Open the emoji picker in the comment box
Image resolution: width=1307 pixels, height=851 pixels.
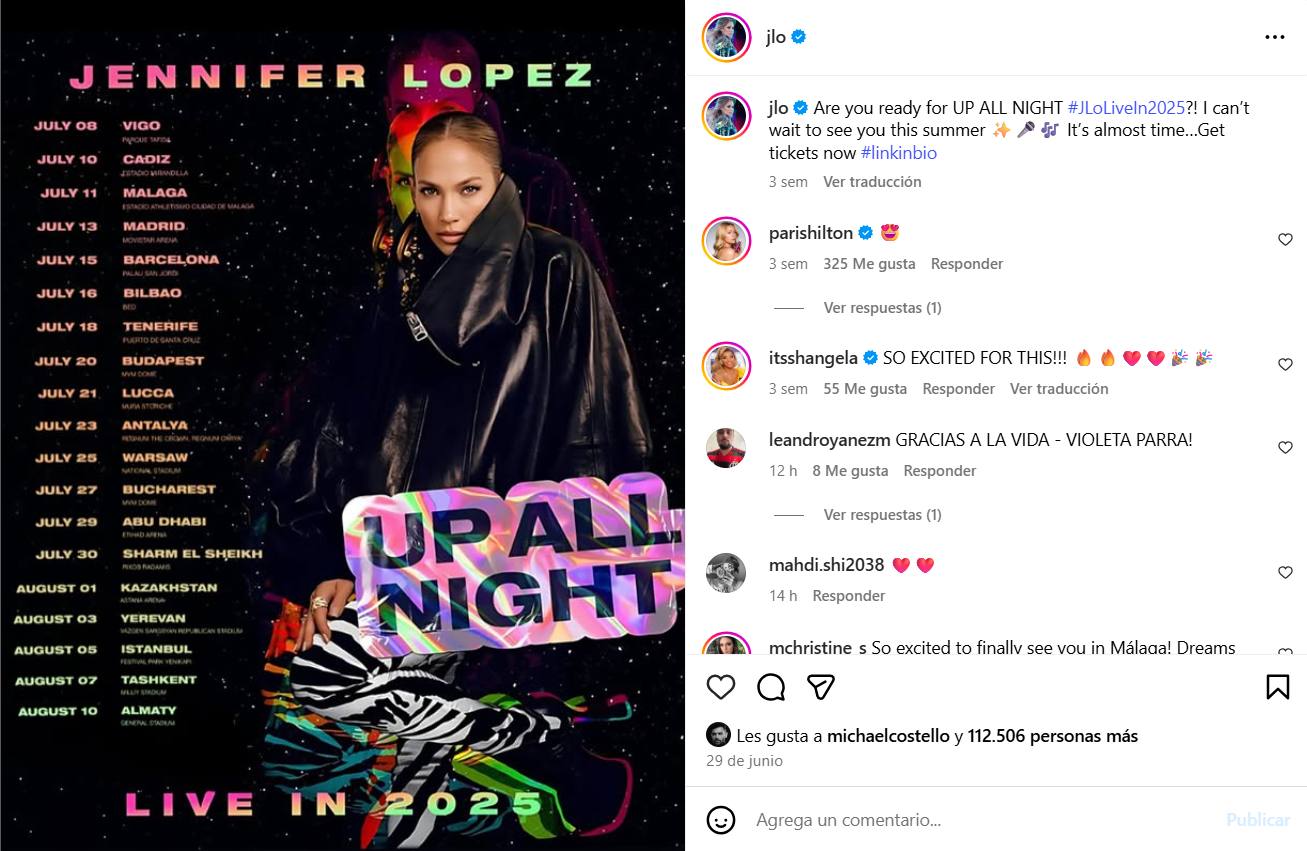point(721,820)
